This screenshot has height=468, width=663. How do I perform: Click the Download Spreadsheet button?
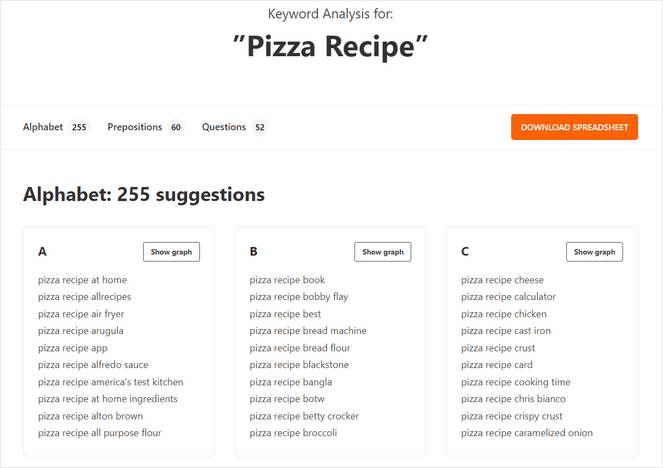[x=574, y=127]
